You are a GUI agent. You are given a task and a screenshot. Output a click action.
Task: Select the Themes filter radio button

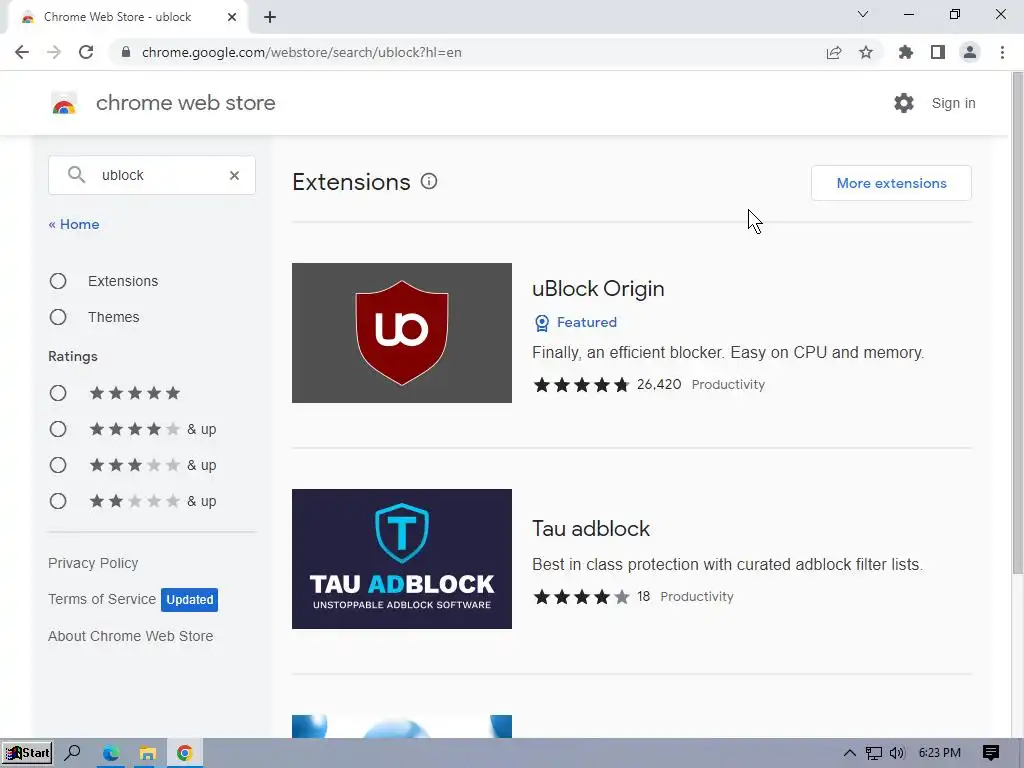[58, 317]
